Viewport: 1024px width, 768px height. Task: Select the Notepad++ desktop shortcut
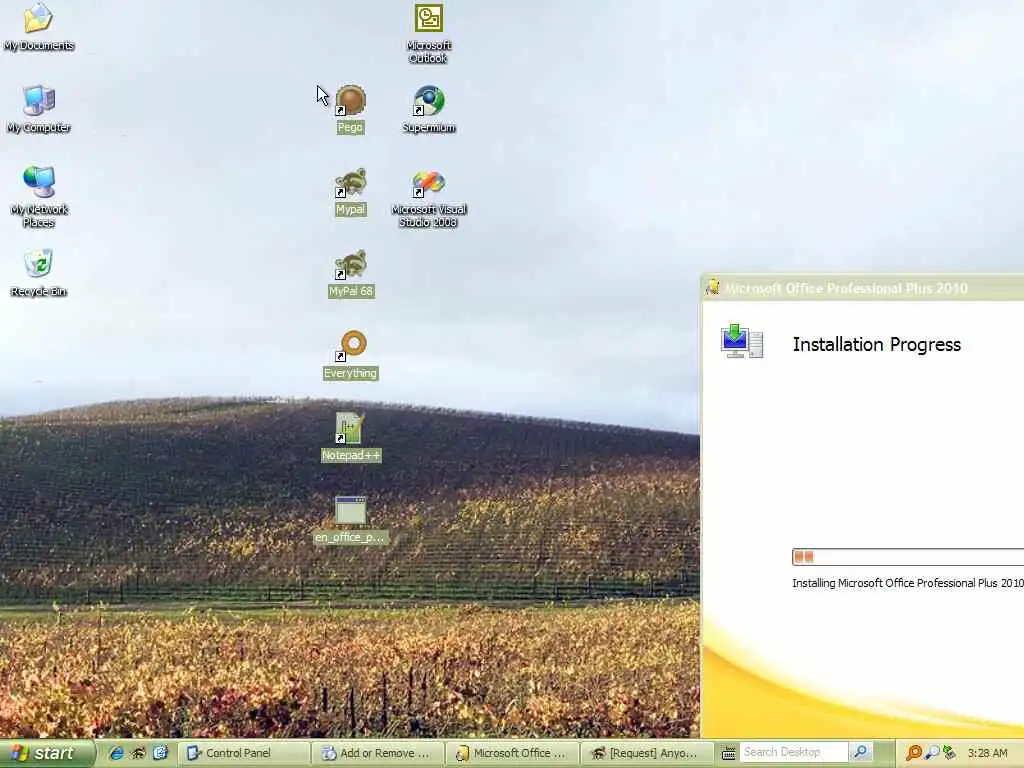tap(351, 437)
